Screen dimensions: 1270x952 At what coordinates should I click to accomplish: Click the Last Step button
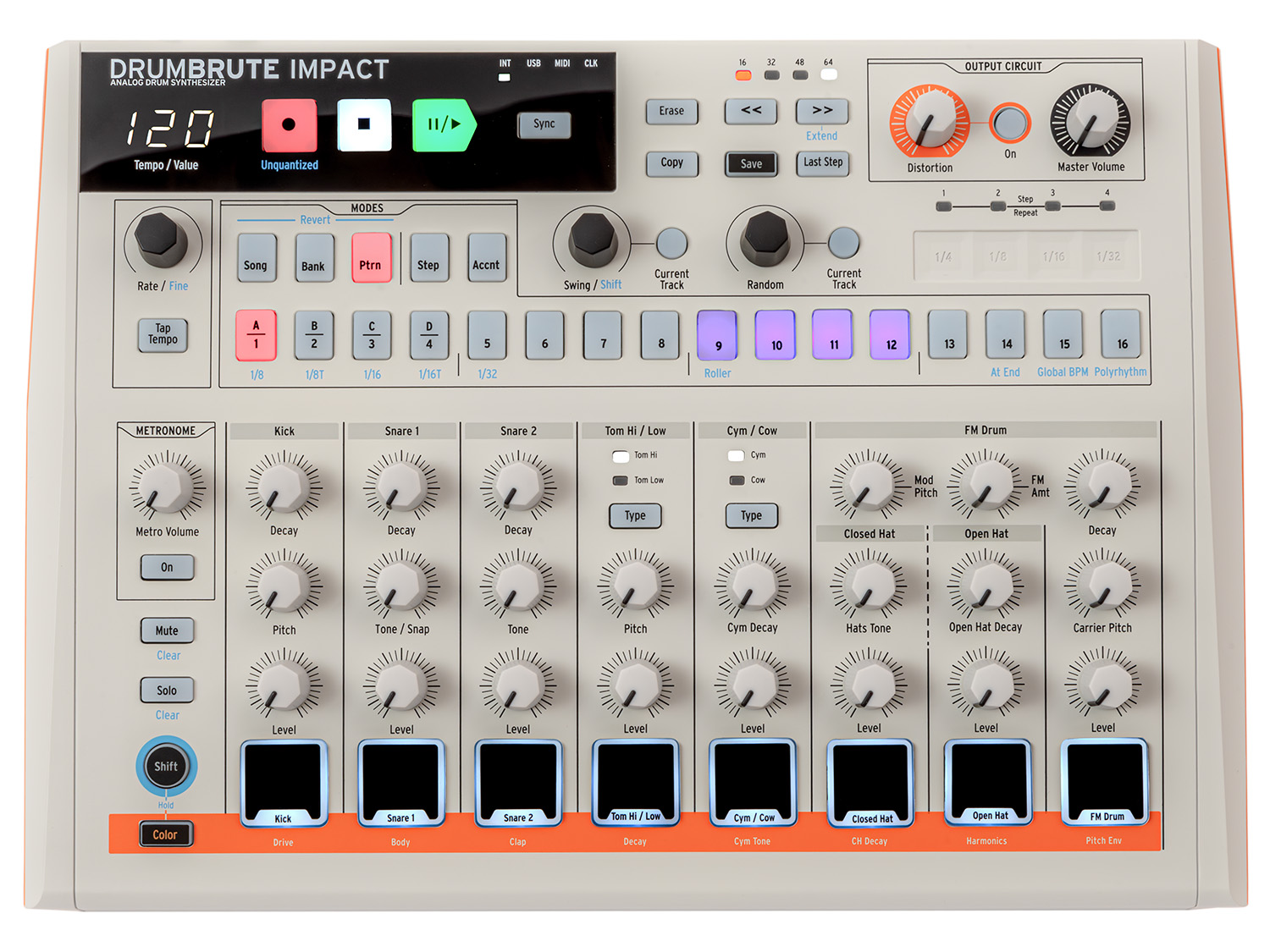822,162
